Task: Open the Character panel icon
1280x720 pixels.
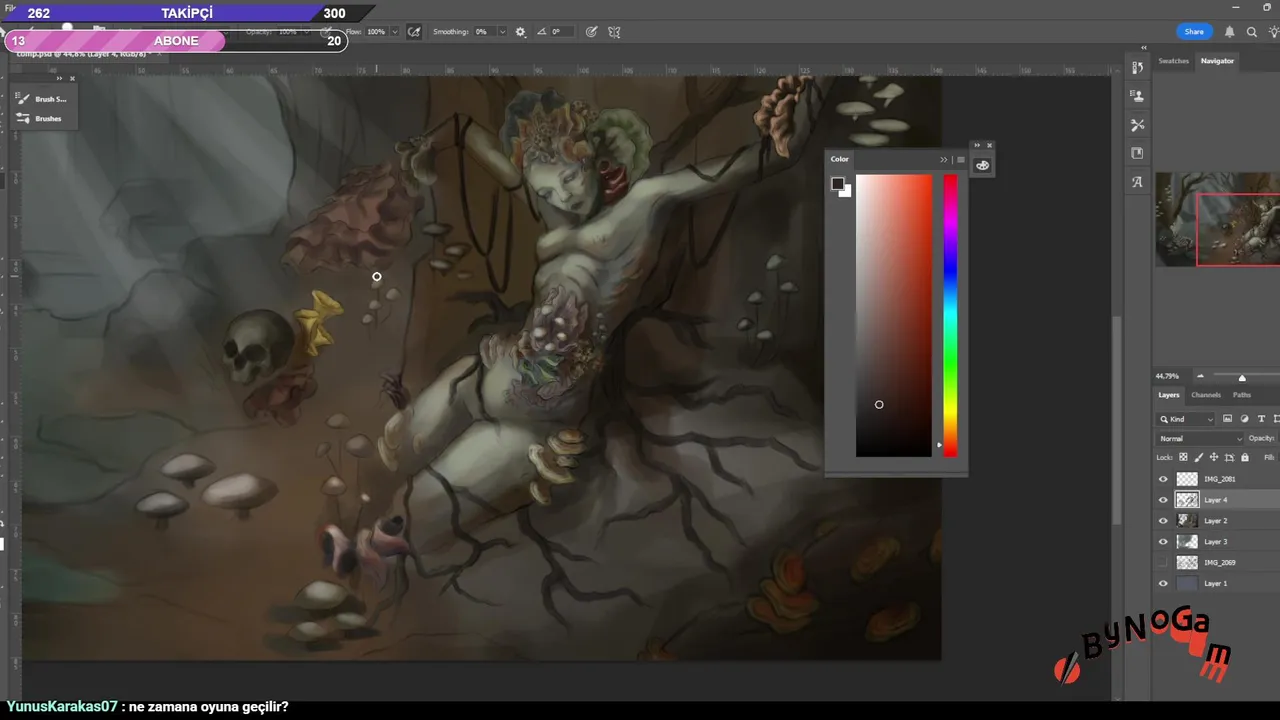Action: coord(1137,182)
